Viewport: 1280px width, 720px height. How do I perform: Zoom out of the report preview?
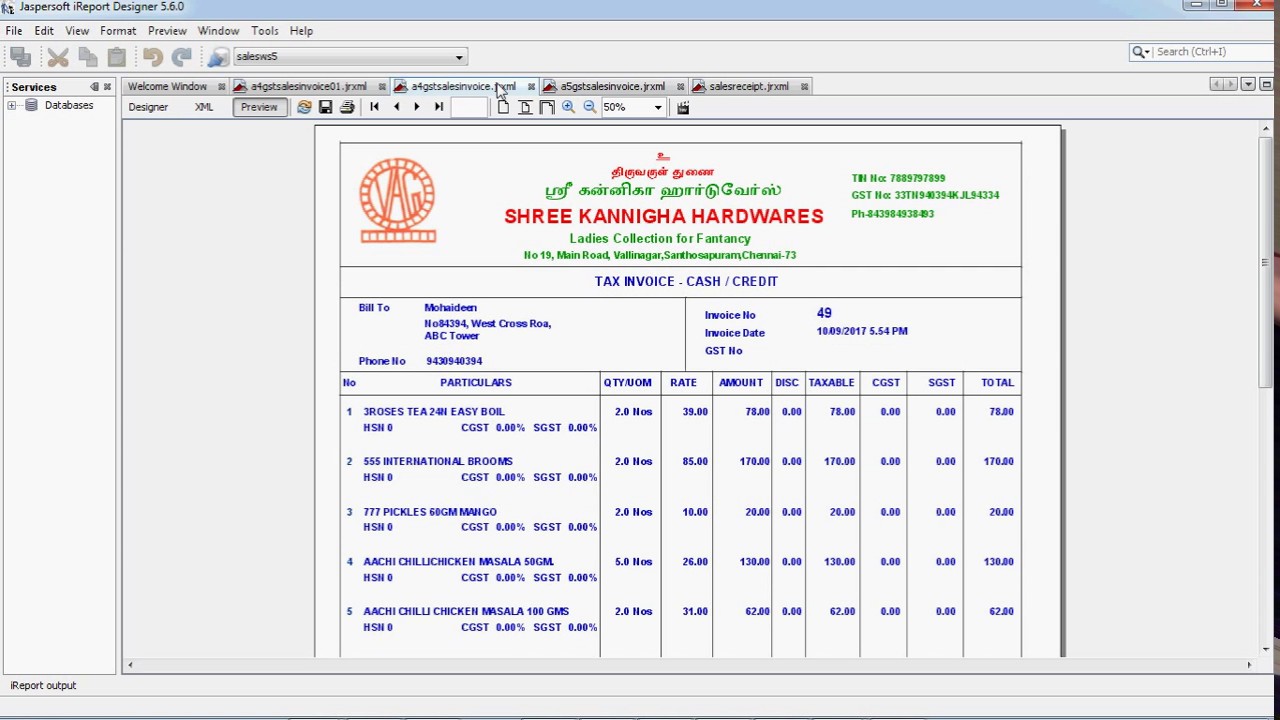589,107
